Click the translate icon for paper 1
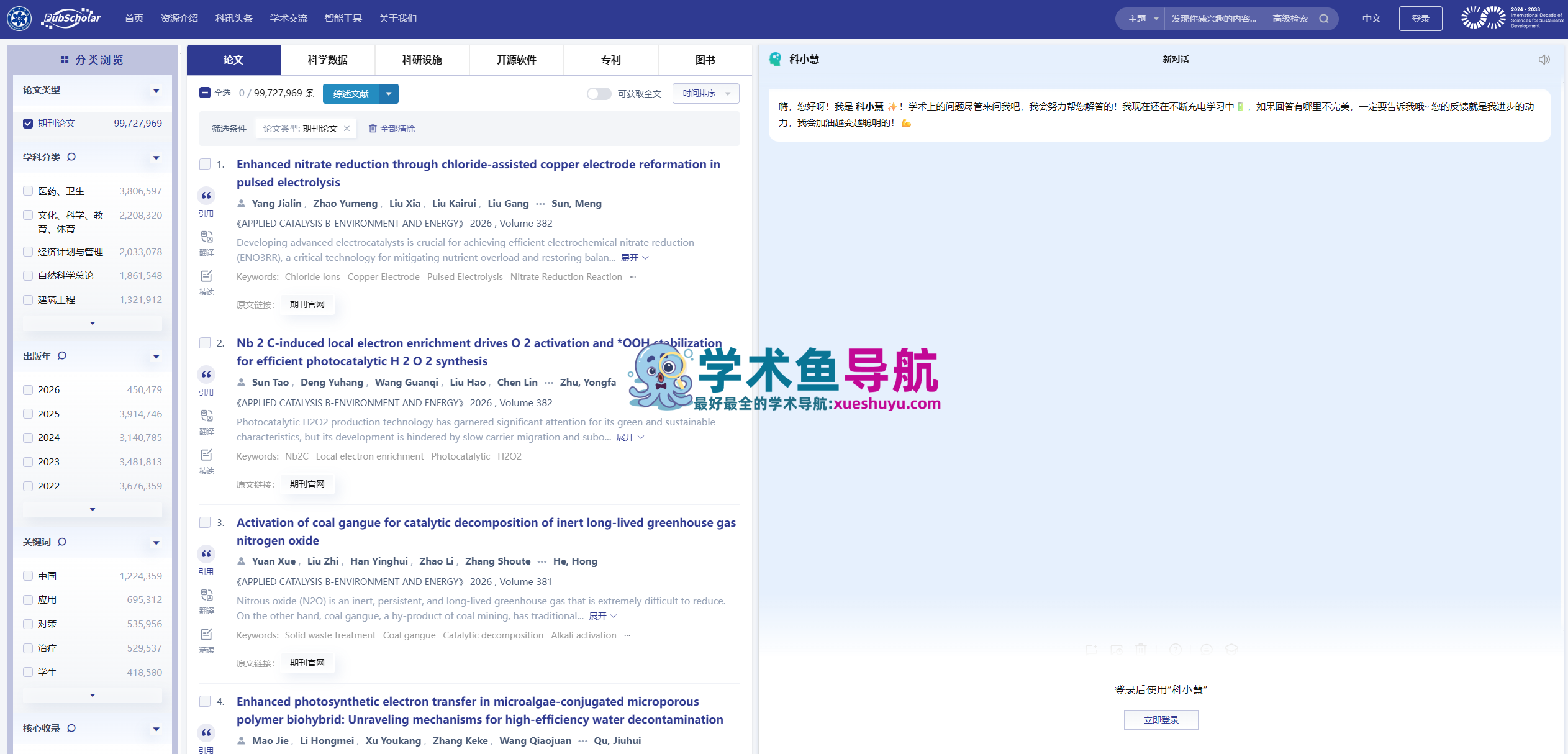The width and height of the screenshot is (1568, 754). (x=206, y=237)
